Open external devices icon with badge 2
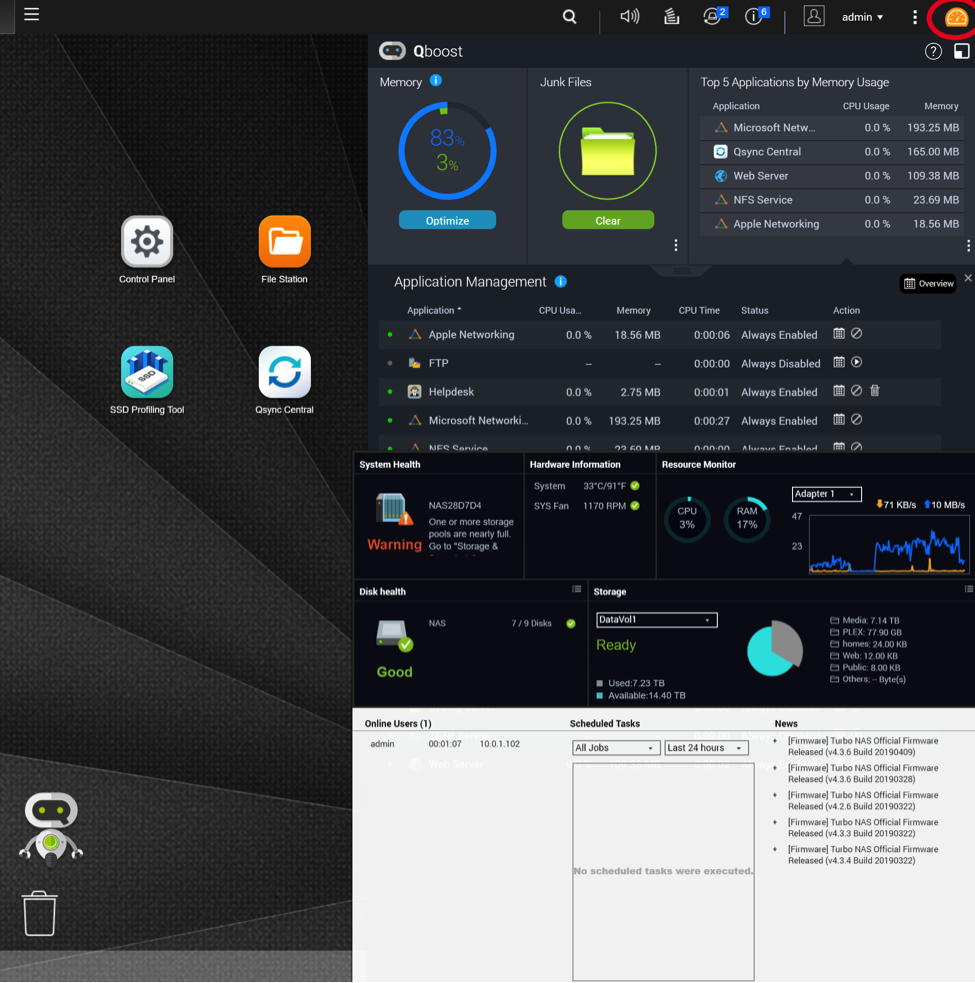Image resolution: width=975 pixels, height=983 pixels. click(713, 16)
